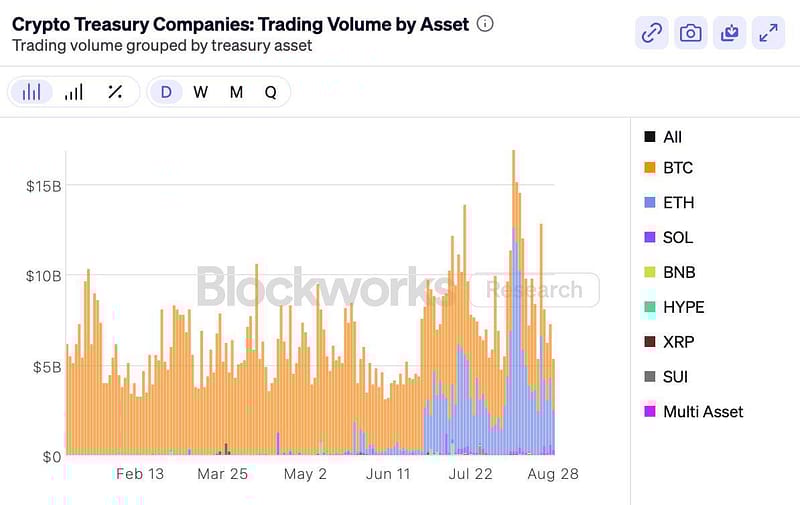Image resolution: width=800 pixels, height=505 pixels.
Task: Select the daily (D) interval
Action: [x=166, y=92]
